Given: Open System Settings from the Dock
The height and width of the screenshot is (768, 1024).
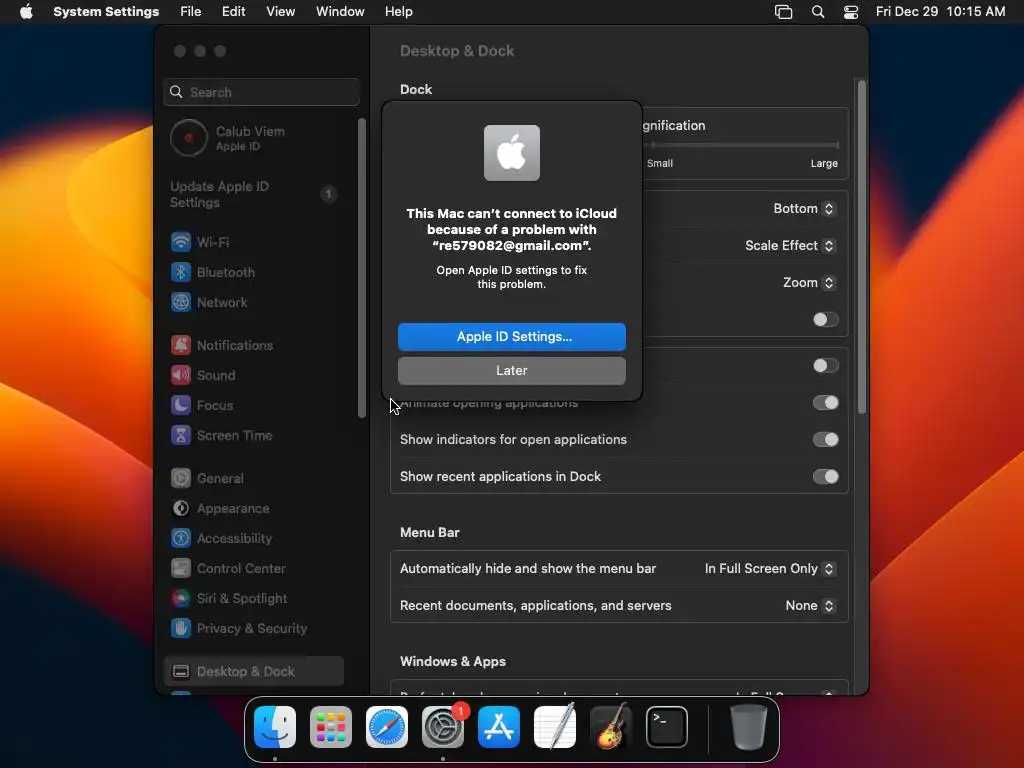Looking at the screenshot, I should (443, 727).
